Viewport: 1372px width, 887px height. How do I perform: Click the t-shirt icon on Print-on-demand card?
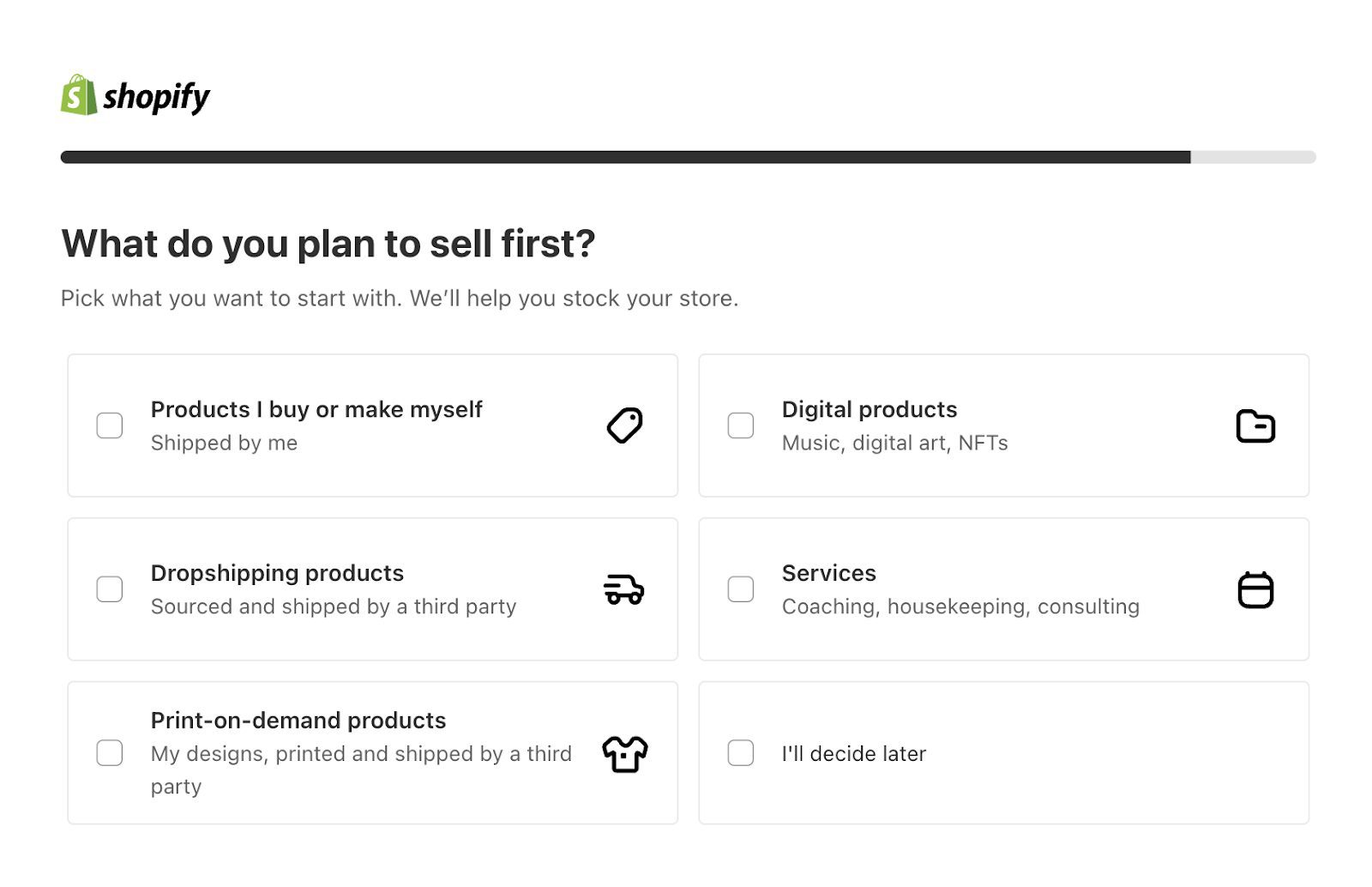(624, 753)
